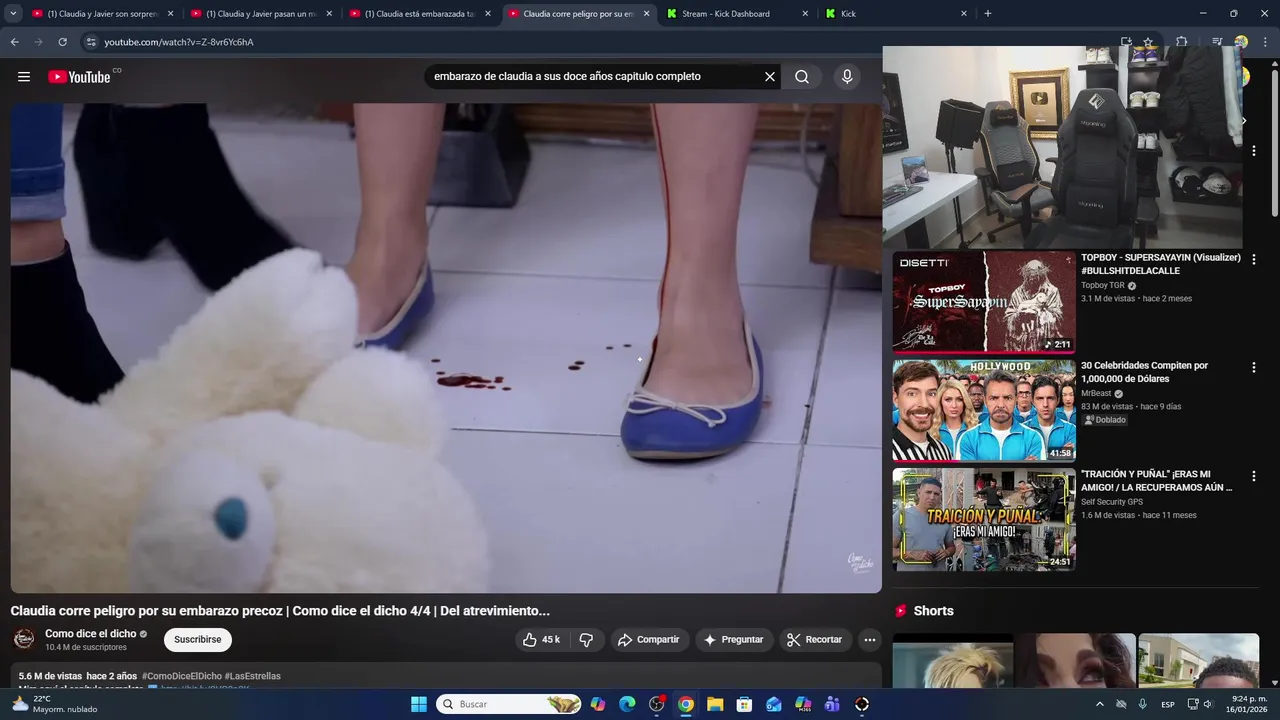Open options for top recommended video
1280x720 pixels.
pos(1254,151)
